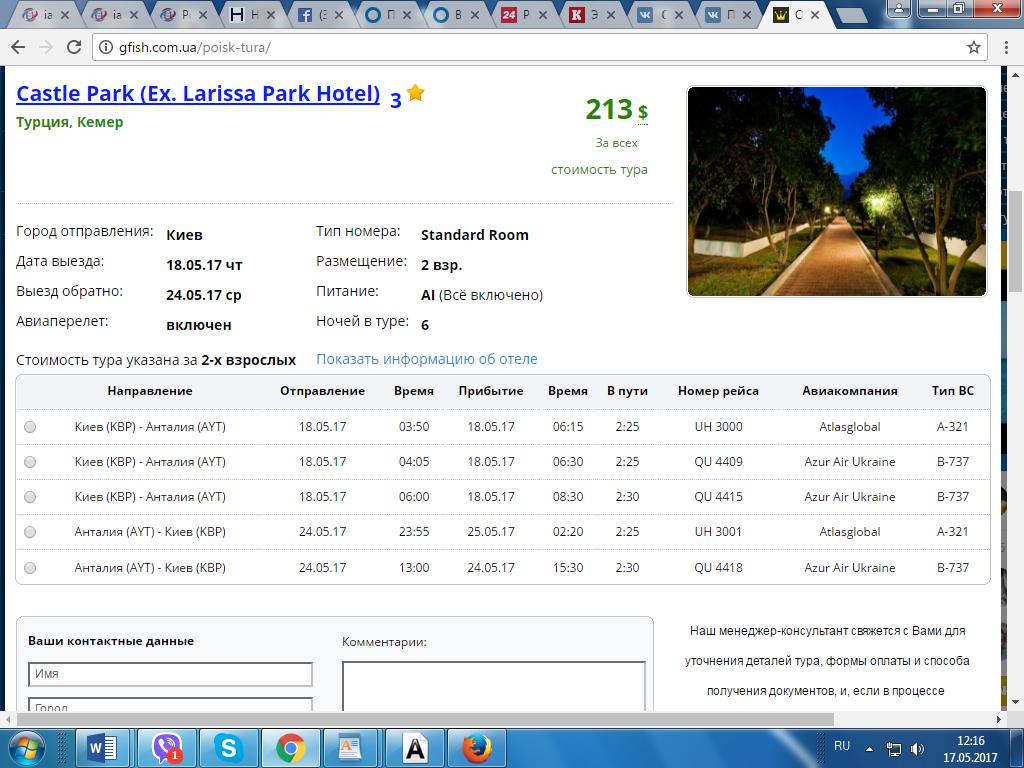This screenshot has height=768, width=1024.
Task: Reload the page with the refresh icon
Action: coord(74,47)
